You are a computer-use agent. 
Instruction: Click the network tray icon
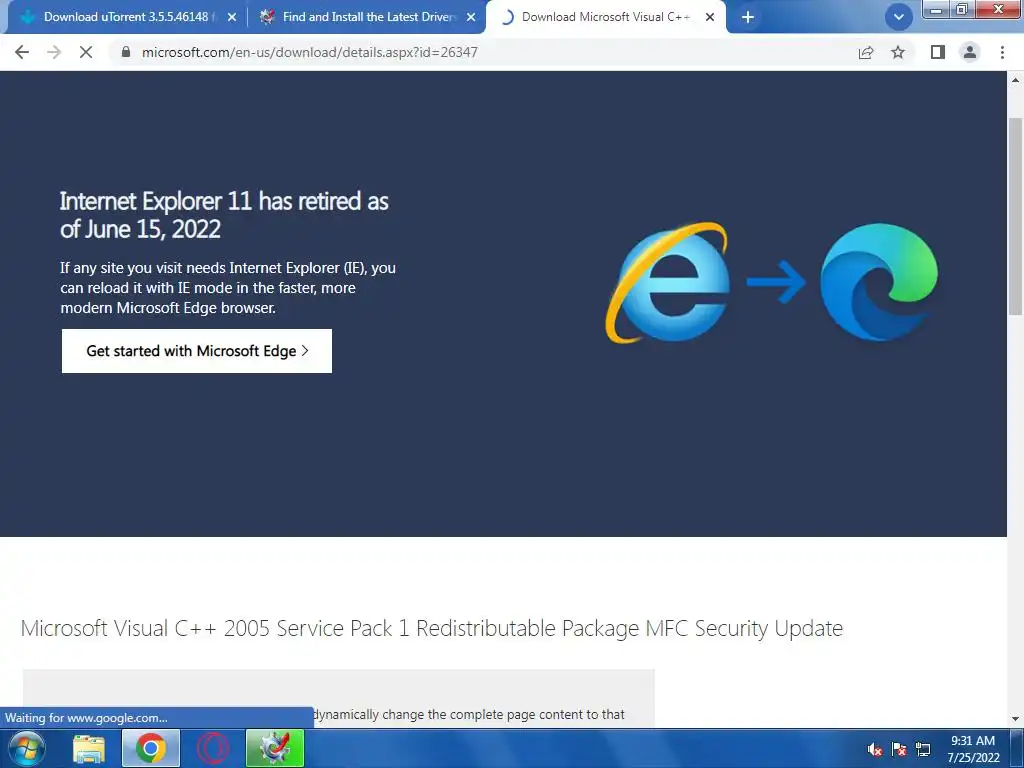(923, 749)
